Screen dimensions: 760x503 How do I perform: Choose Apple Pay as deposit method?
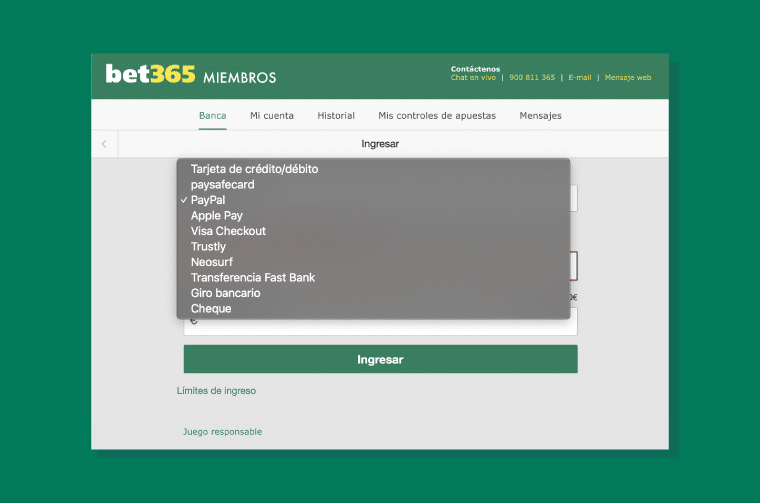tap(373, 216)
